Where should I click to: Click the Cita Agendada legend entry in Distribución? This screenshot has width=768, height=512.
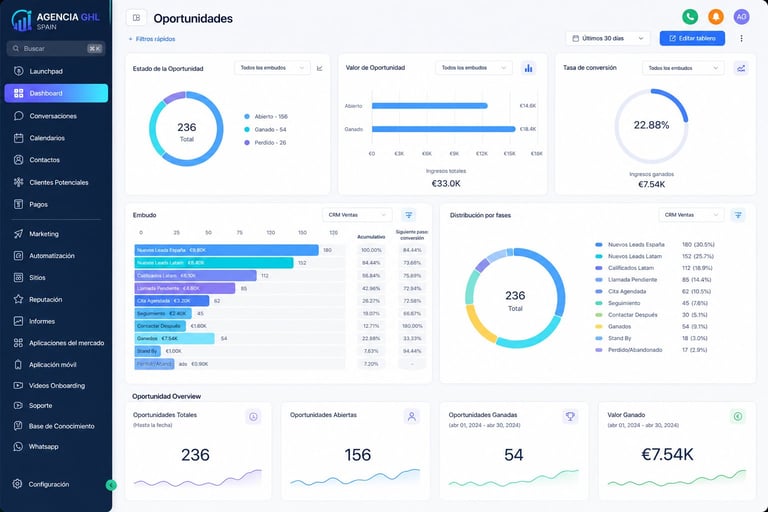652,292
